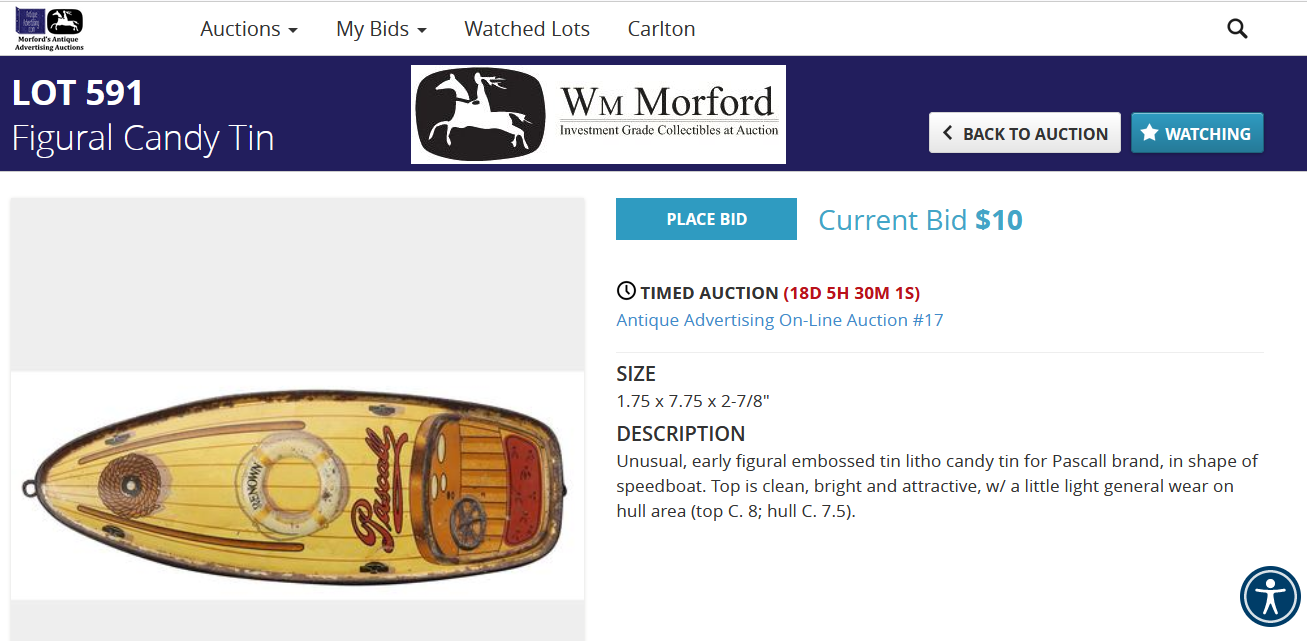Expand the Auctions dropdown menu
The width and height of the screenshot is (1307, 641).
(249, 29)
